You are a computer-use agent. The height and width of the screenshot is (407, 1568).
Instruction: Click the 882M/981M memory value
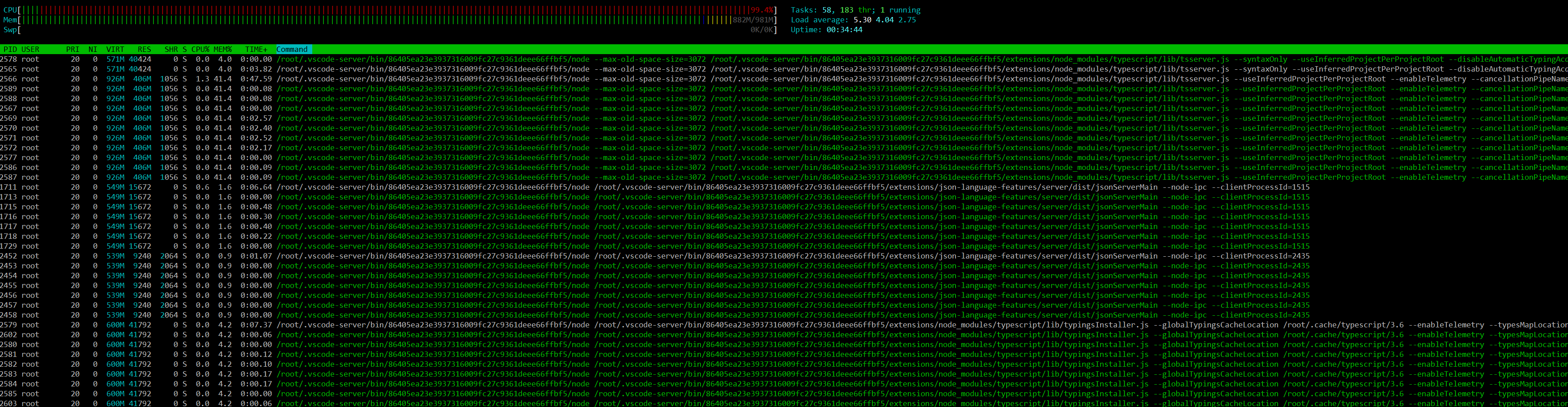coord(753,20)
